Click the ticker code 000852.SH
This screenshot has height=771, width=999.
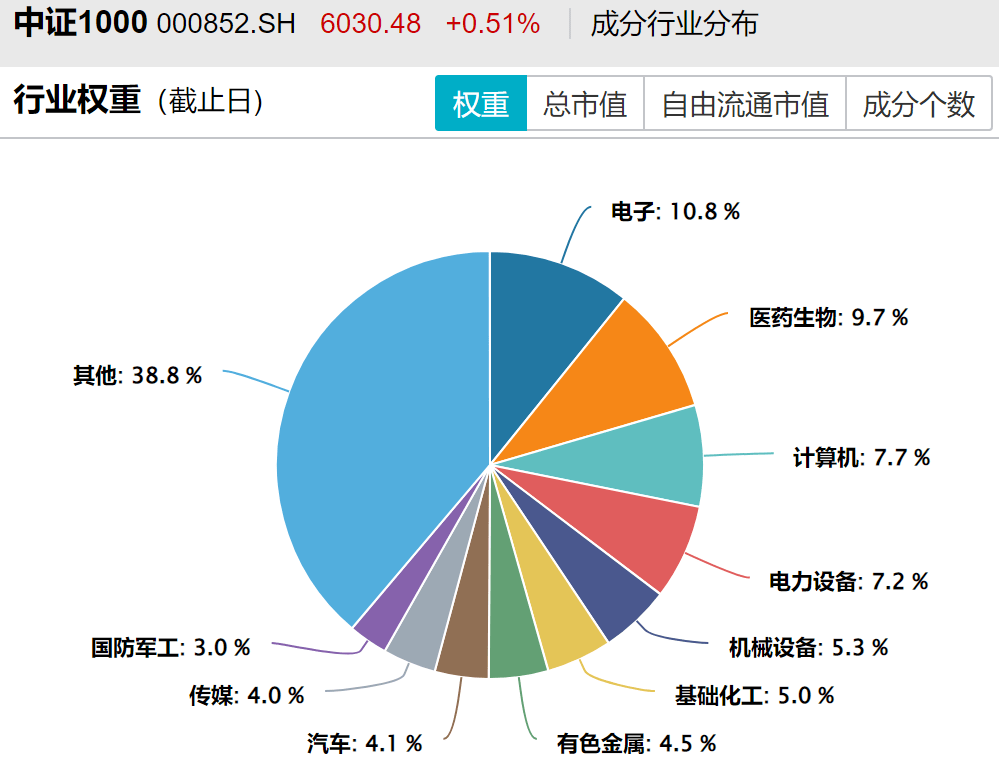pos(226,24)
